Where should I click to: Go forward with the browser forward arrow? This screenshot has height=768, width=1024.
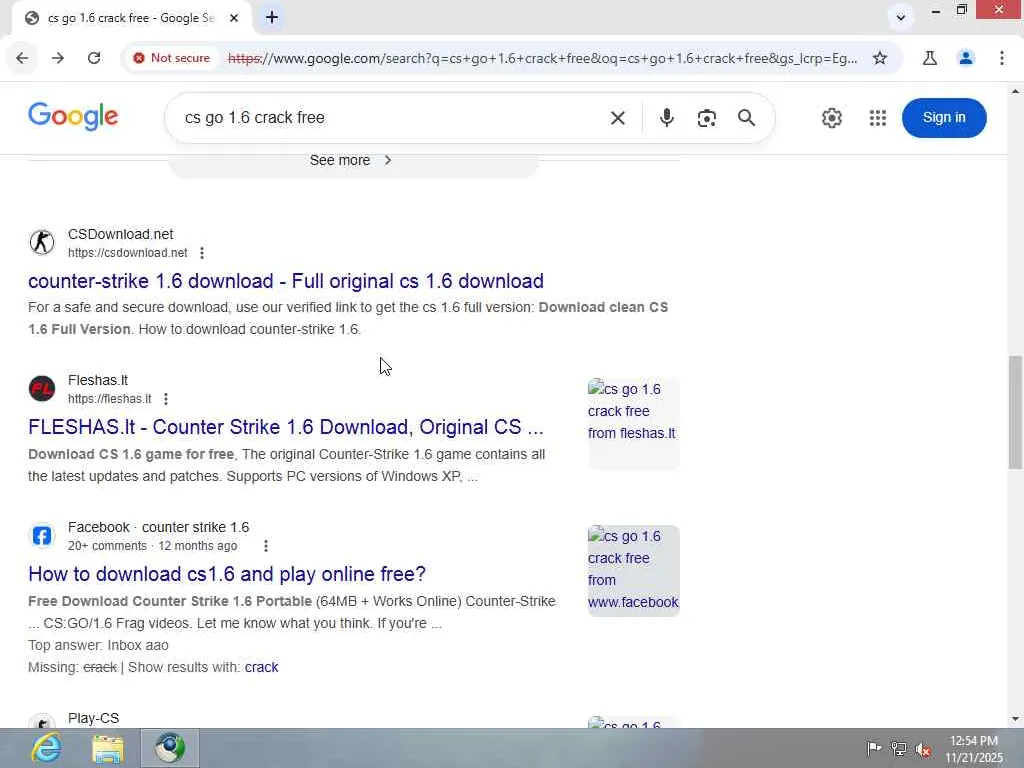[x=58, y=58]
